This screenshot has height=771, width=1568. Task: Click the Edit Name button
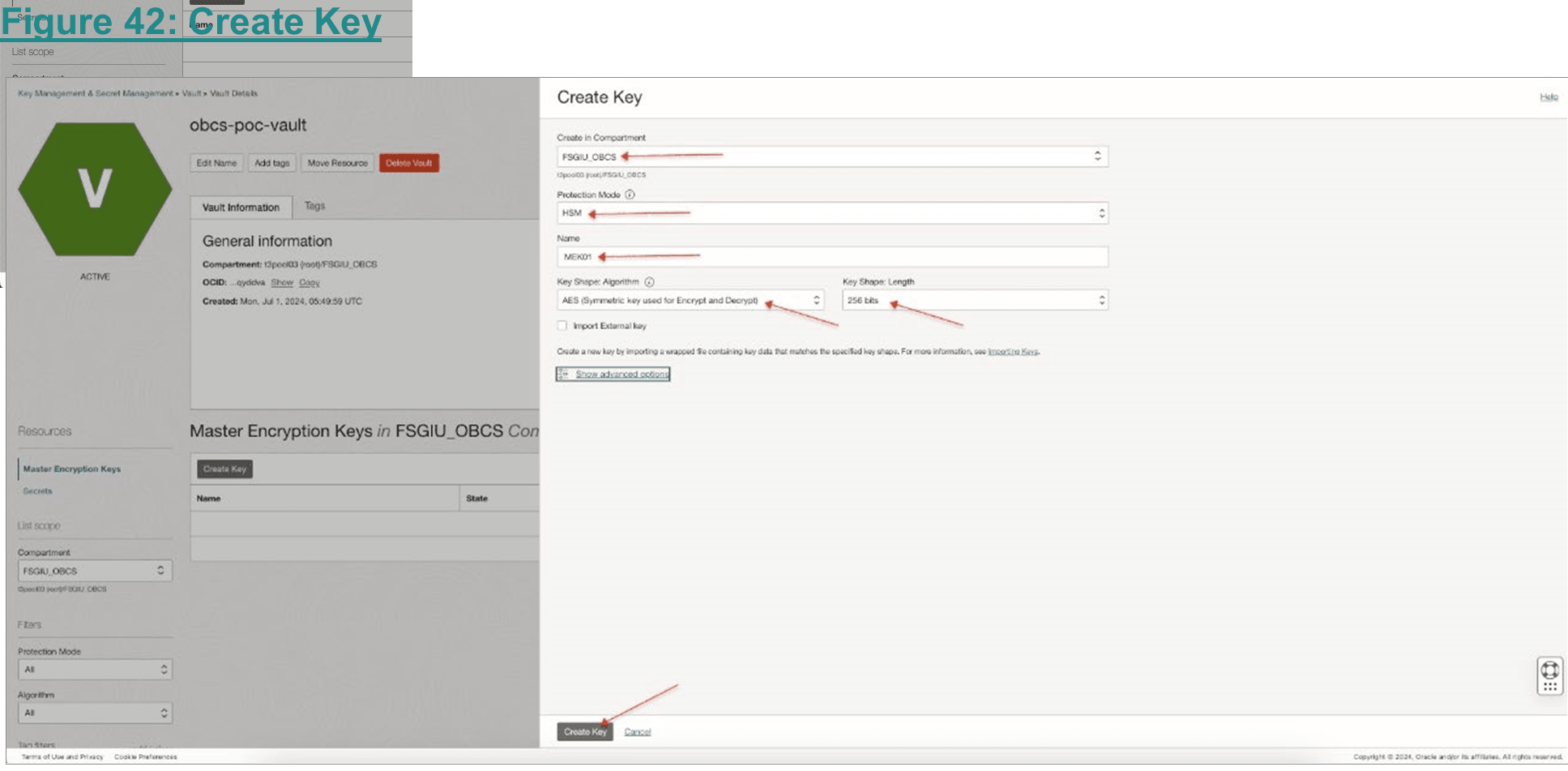(216, 163)
